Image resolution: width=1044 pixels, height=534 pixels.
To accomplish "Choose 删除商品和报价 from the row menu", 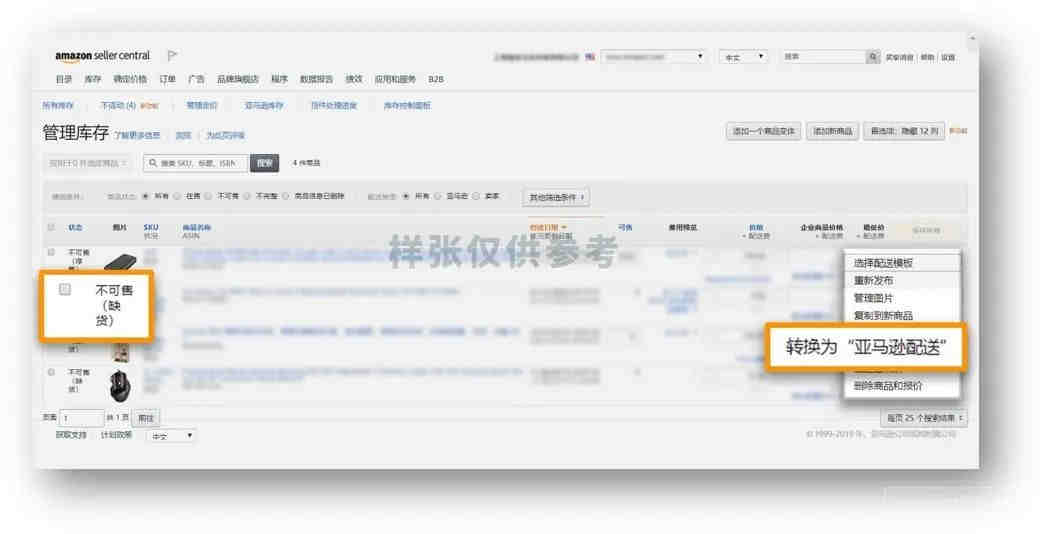I will coord(902,386).
